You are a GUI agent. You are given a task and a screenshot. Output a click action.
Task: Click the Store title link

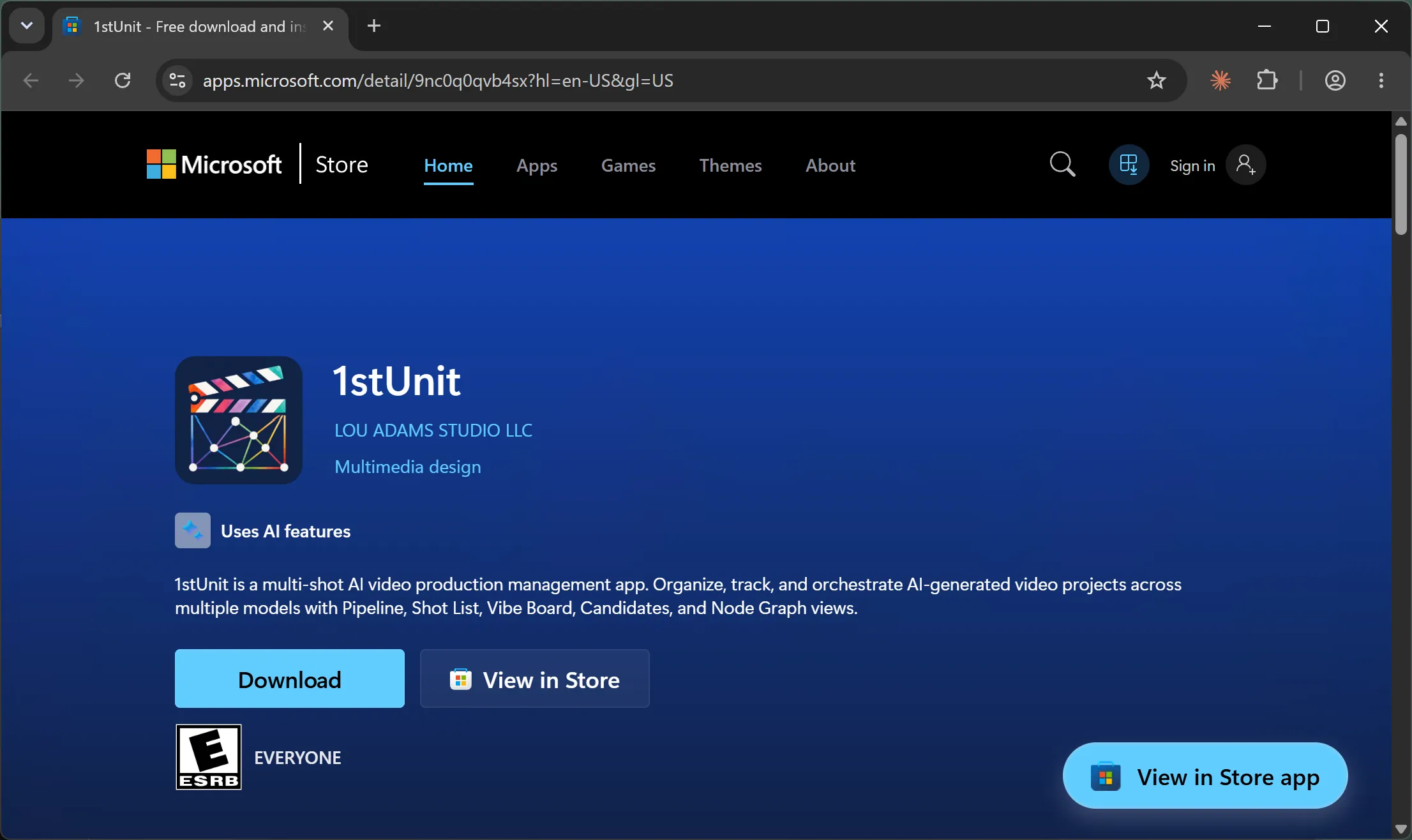[342, 165]
